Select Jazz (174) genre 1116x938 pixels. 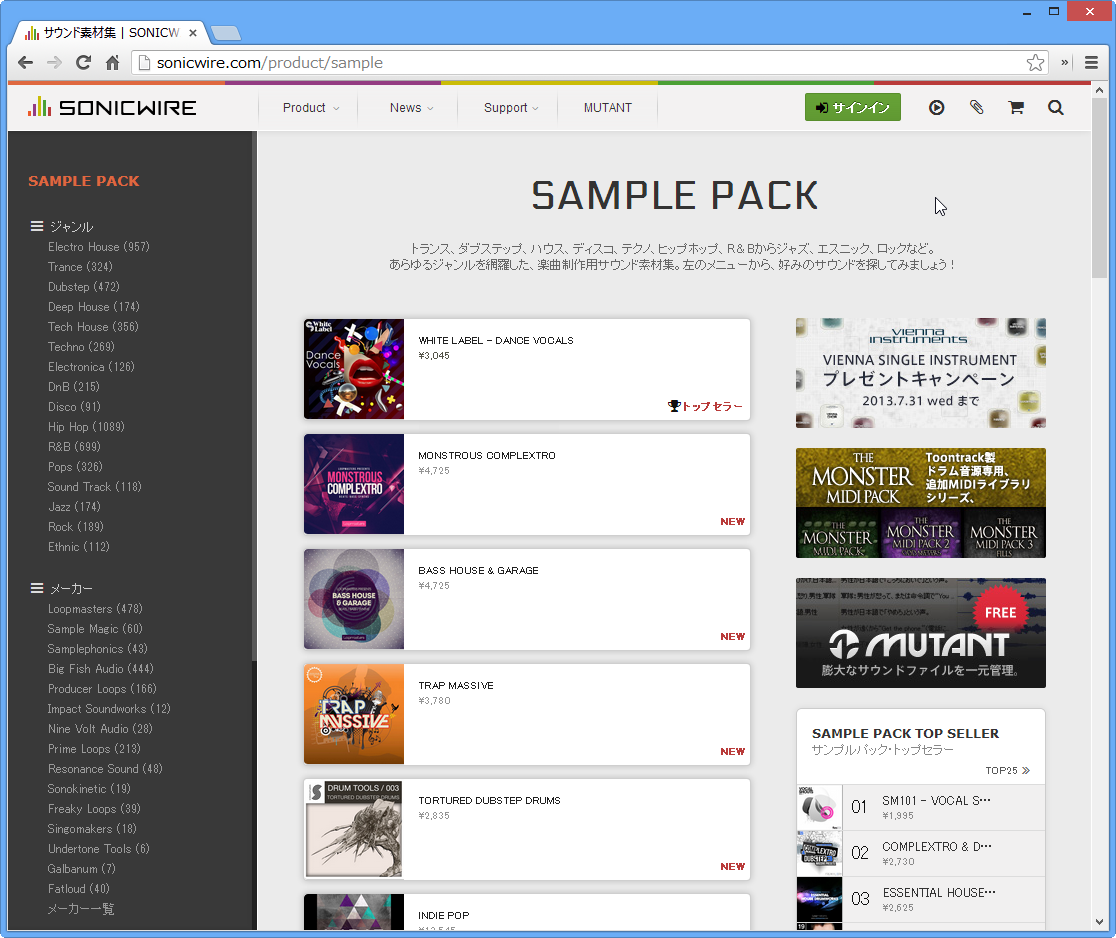coord(75,507)
